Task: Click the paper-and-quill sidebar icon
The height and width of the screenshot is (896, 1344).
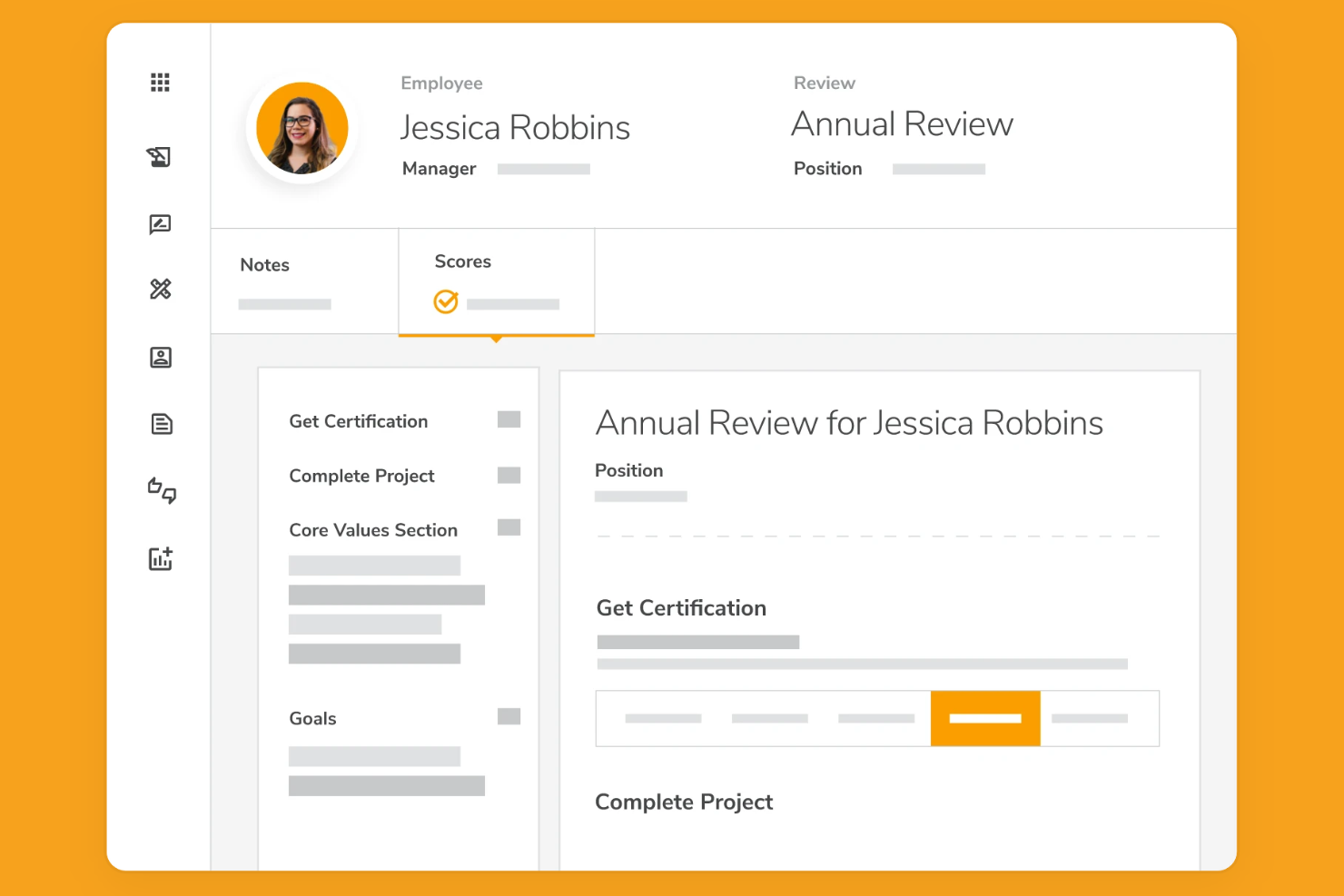Action: coord(160,157)
